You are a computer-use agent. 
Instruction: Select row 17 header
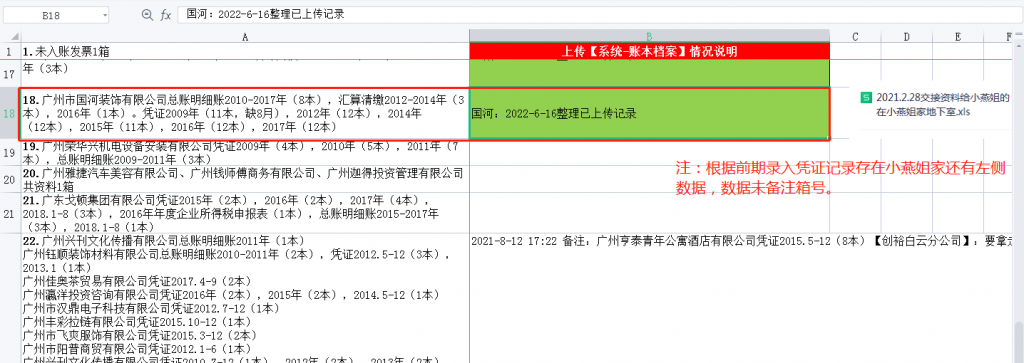click(x=10, y=74)
